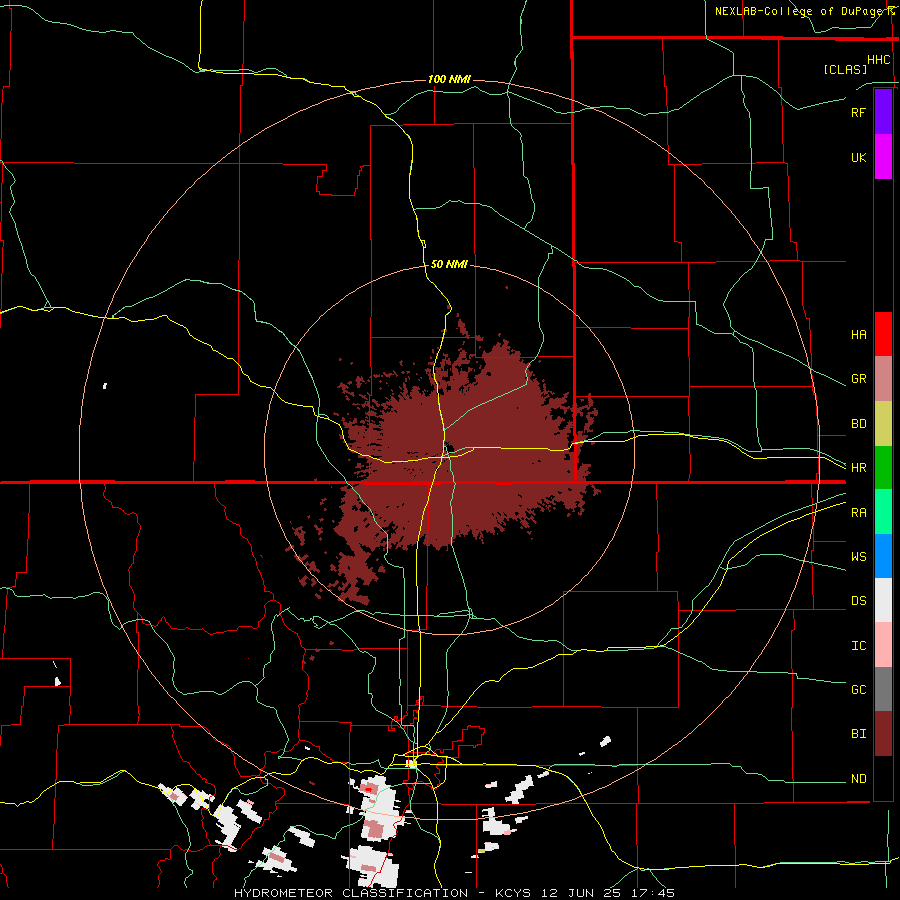This screenshot has height=900, width=900.
Task: Click the DS legend label
Action: click(858, 601)
